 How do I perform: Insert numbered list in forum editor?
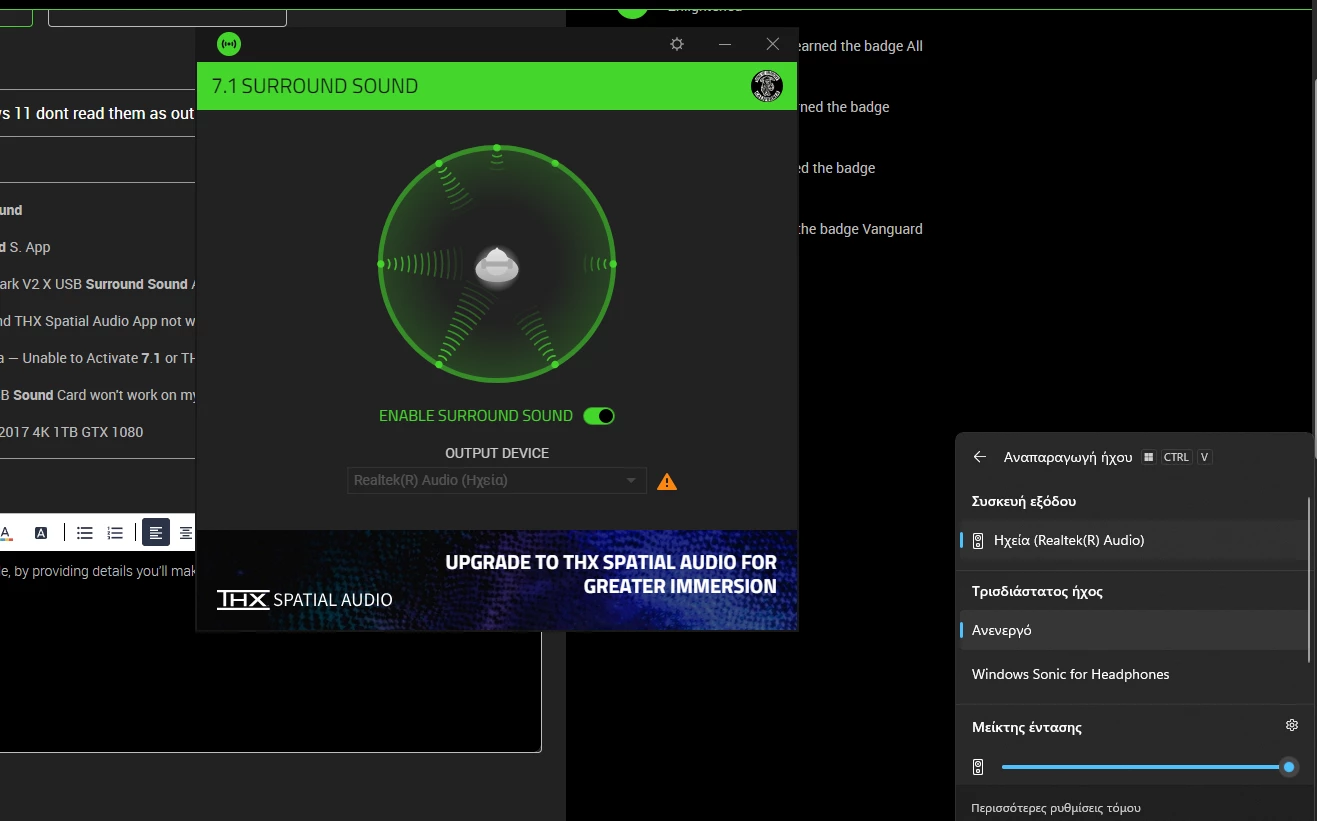tap(115, 533)
